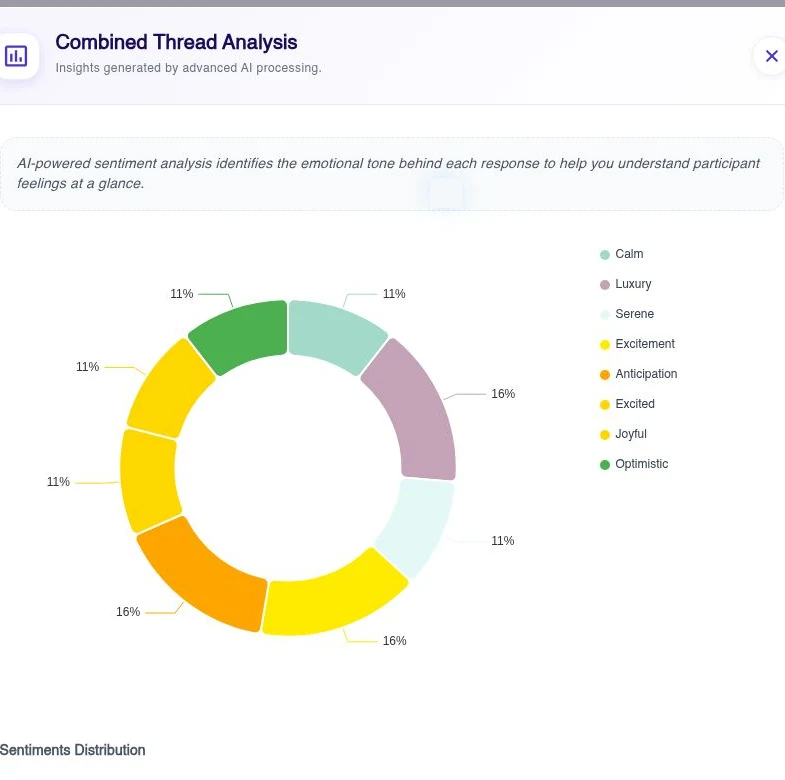Click the 11% label above green segment
This screenshot has height=780, width=785.
point(181,294)
